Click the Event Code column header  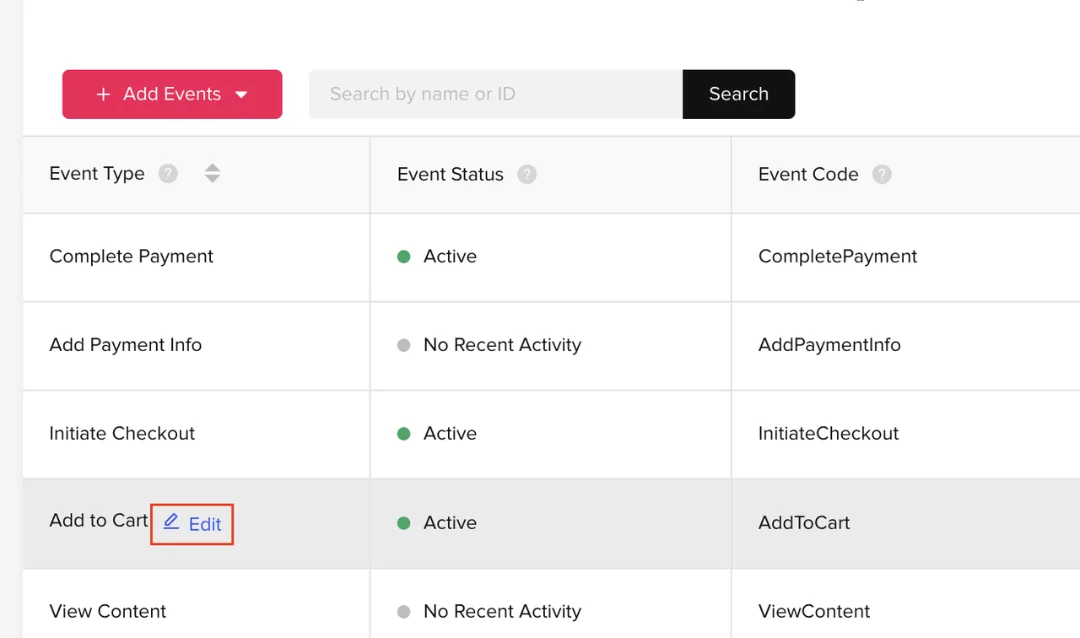[808, 174]
